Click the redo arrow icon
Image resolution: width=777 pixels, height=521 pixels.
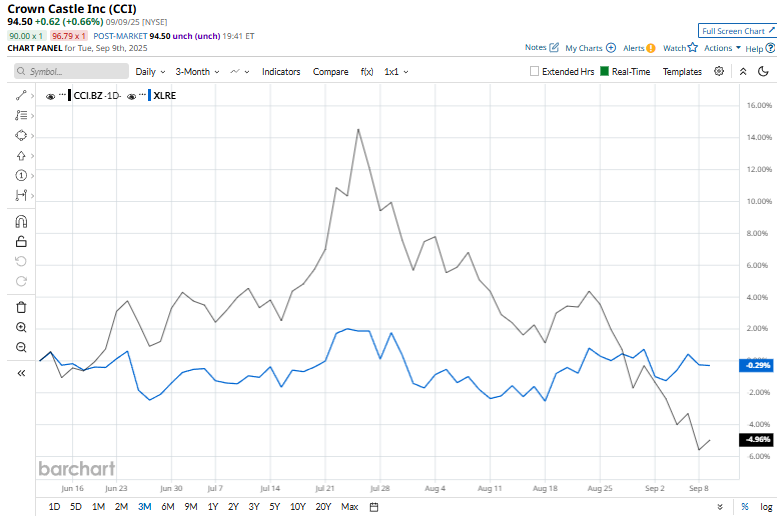[x=21, y=281]
